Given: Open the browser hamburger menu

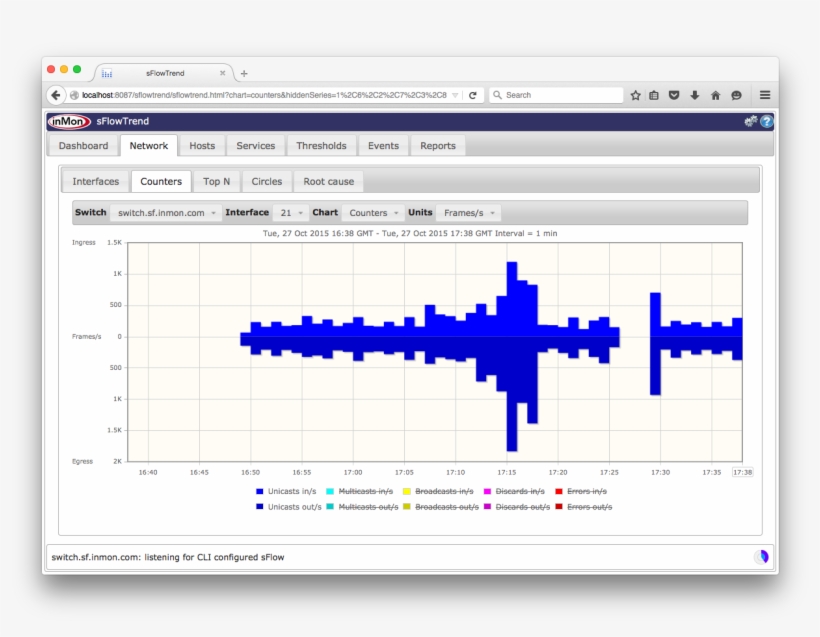Looking at the screenshot, I should pos(765,95).
